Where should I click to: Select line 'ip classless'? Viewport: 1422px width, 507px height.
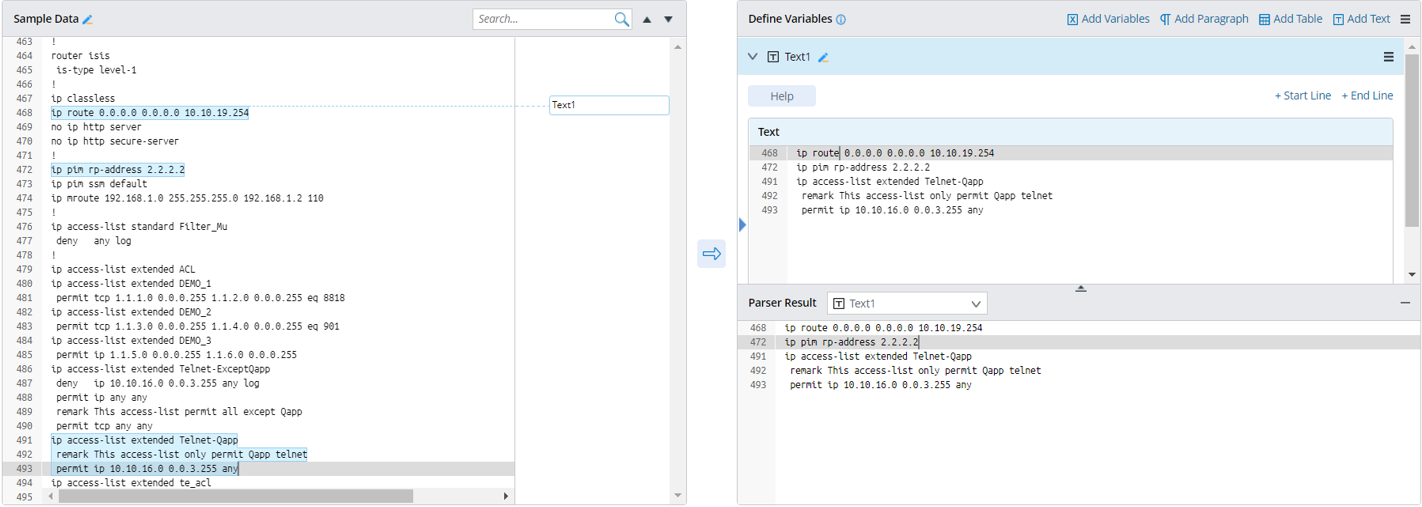83,99
